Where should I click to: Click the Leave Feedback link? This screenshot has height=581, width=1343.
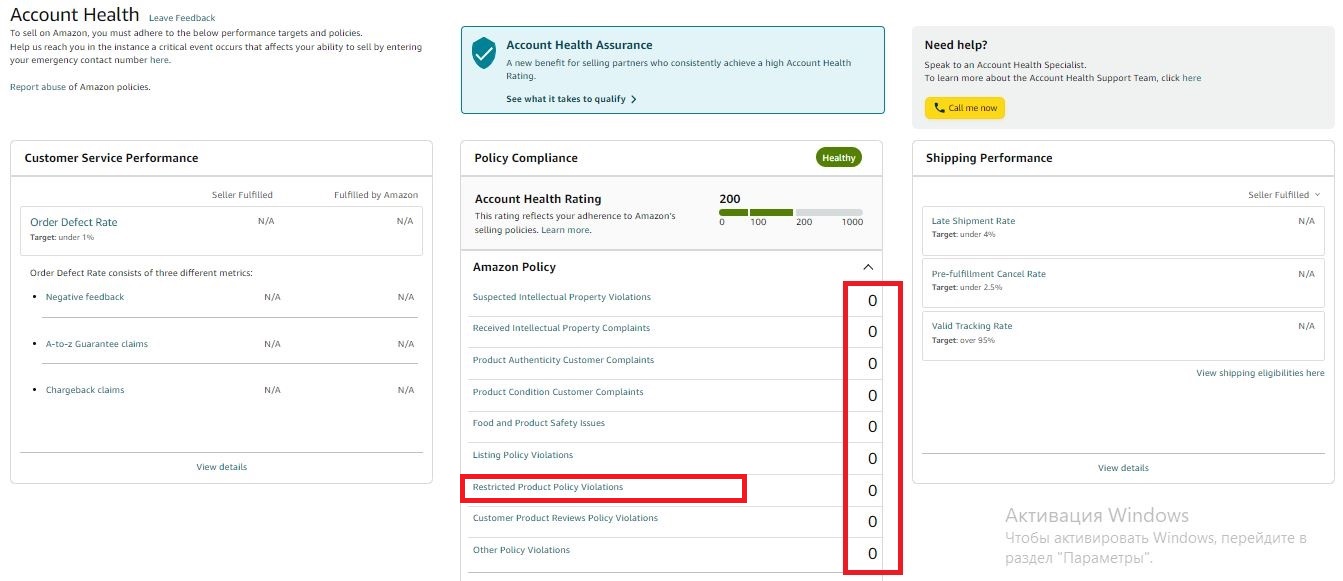(x=181, y=17)
